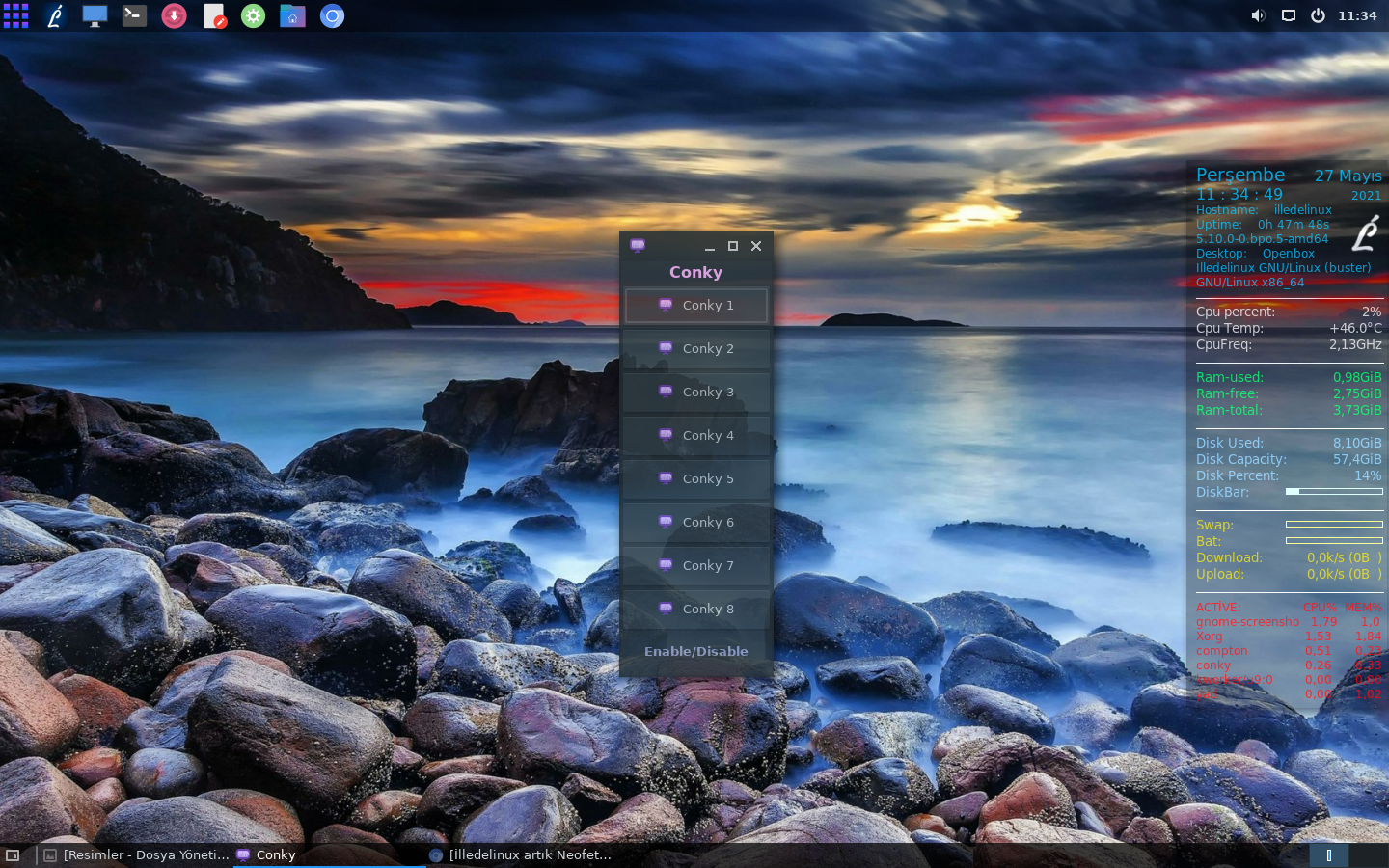Screen dimensions: 1389x868
Task: Click the display tray icon
Action: click(1288, 15)
